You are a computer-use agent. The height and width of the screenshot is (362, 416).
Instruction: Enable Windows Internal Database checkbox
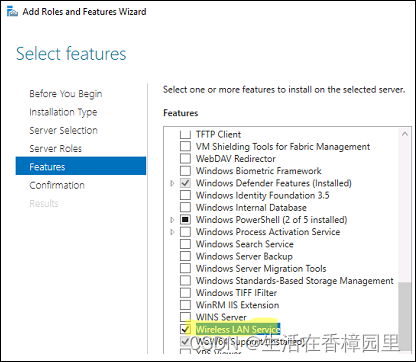185,207
